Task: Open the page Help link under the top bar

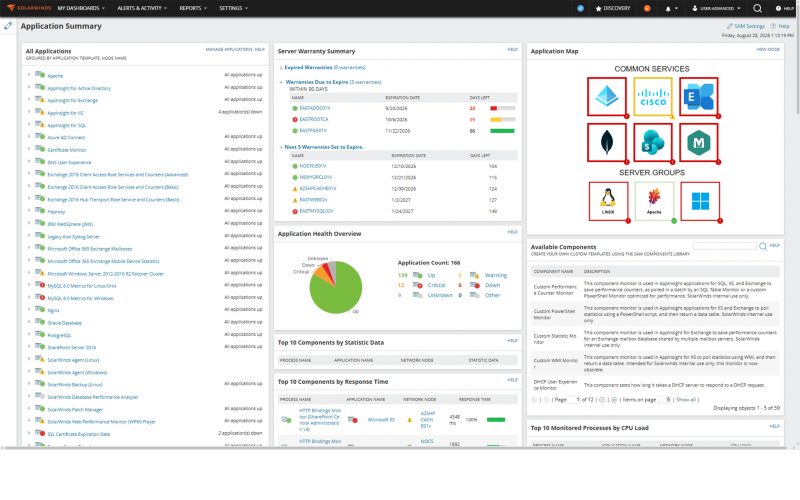Action: click(x=780, y=26)
